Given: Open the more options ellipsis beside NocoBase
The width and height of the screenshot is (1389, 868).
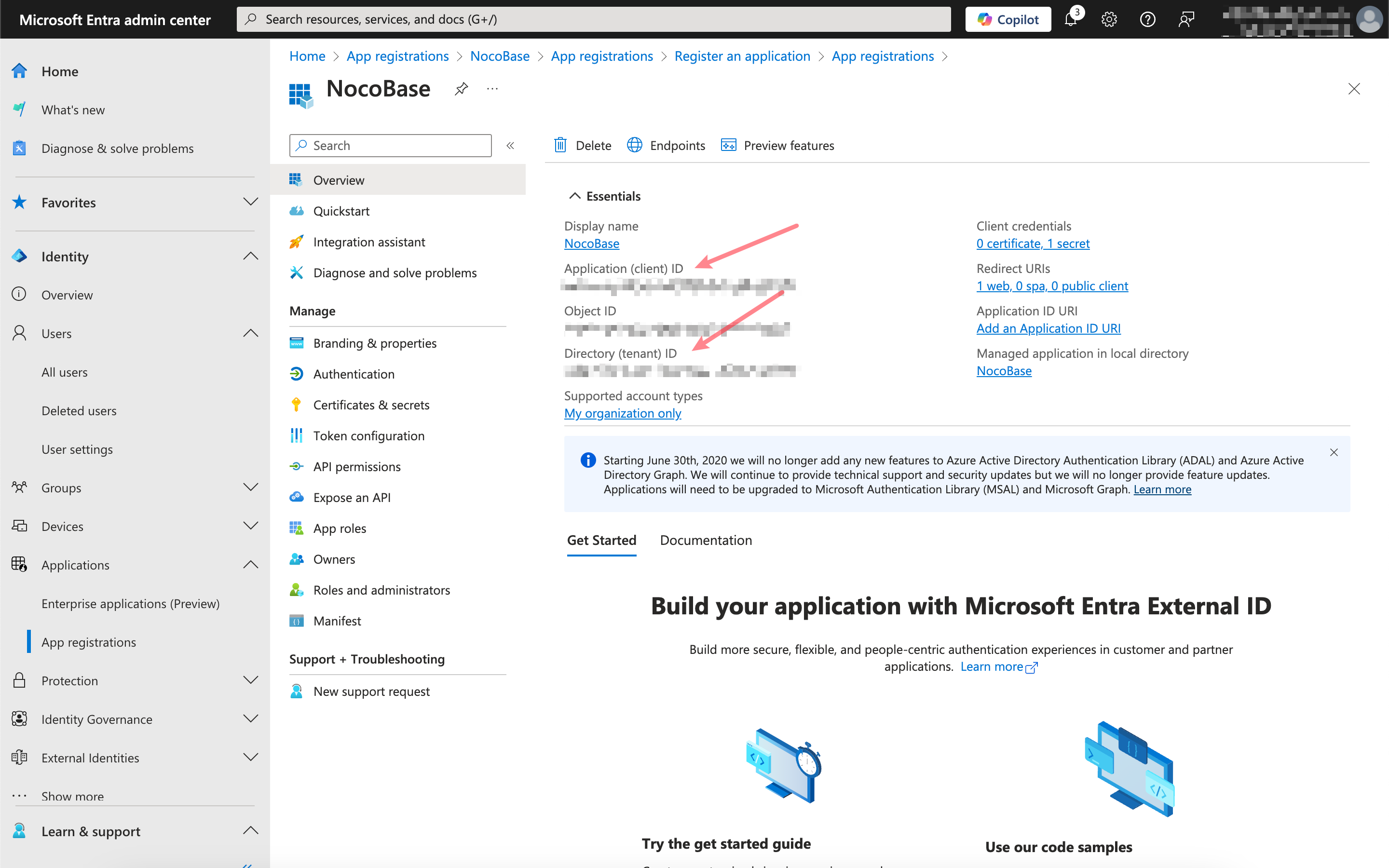Looking at the screenshot, I should point(492,89).
